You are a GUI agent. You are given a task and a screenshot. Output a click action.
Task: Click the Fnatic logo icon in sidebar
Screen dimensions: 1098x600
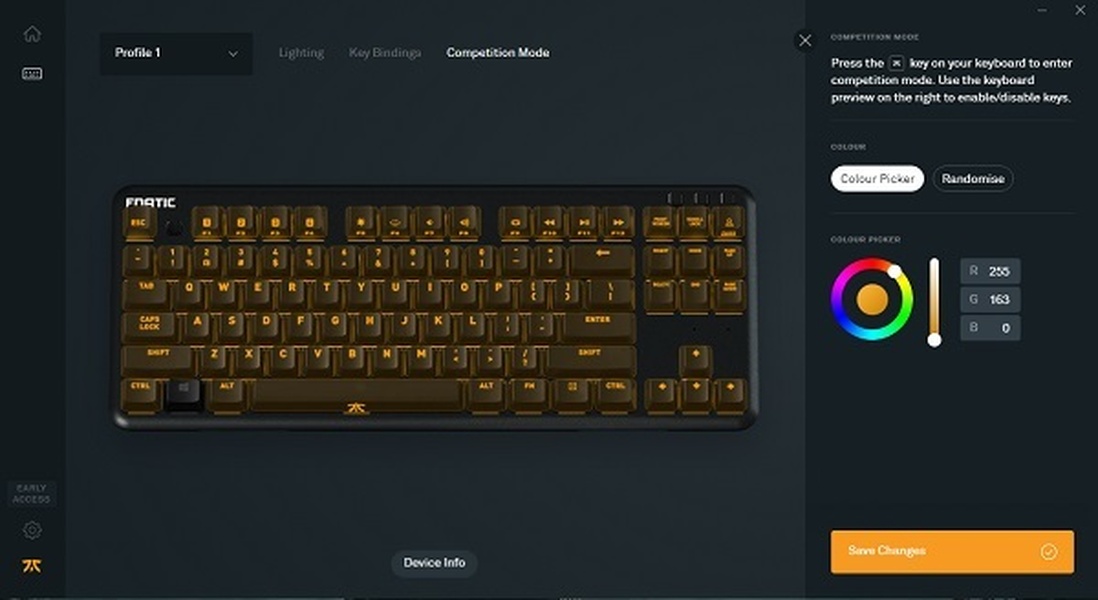(x=32, y=566)
